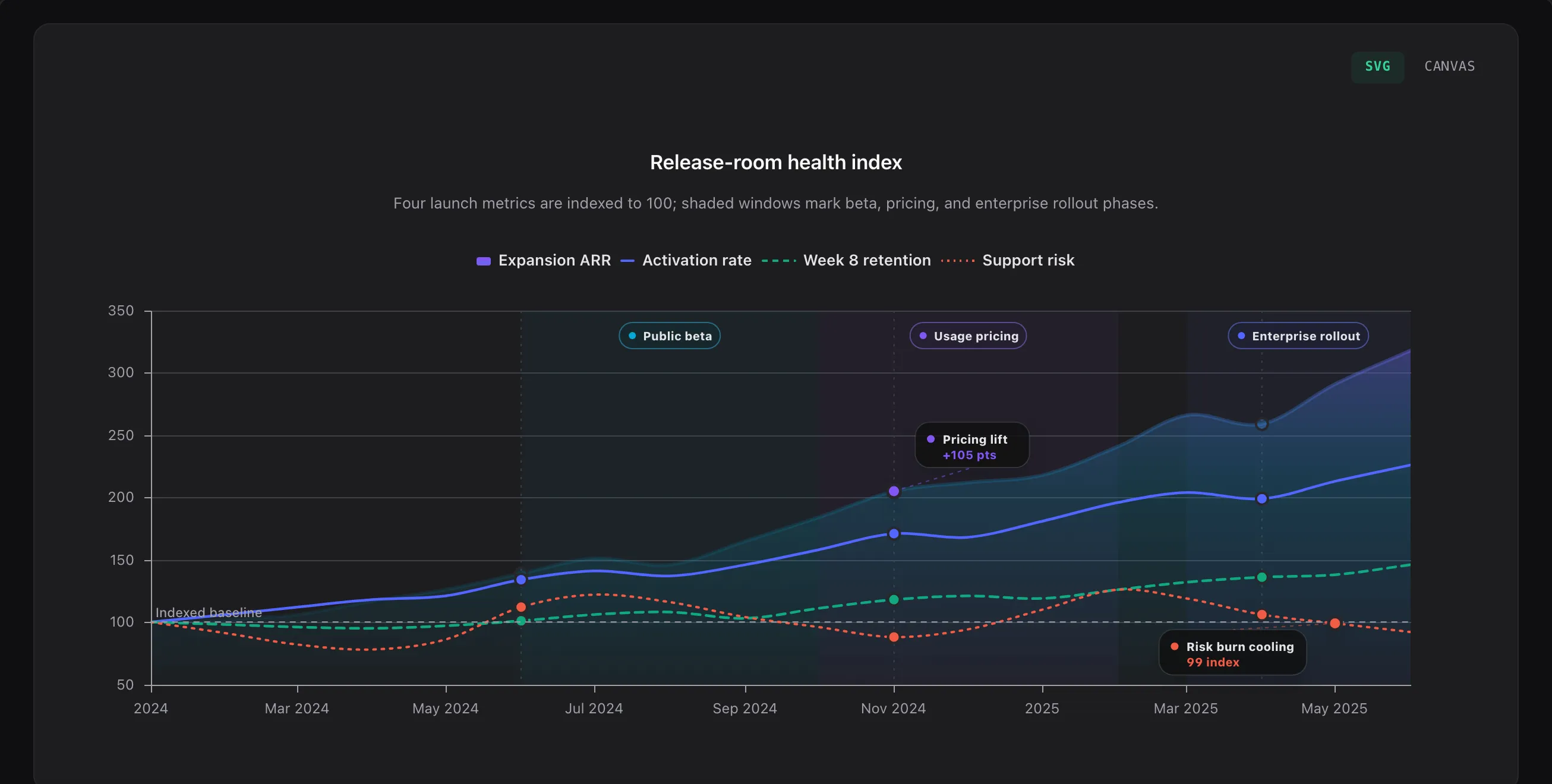Select red Support risk point at Enterprise rollout line
This screenshot has width=1552, height=784.
[1261, 615]
